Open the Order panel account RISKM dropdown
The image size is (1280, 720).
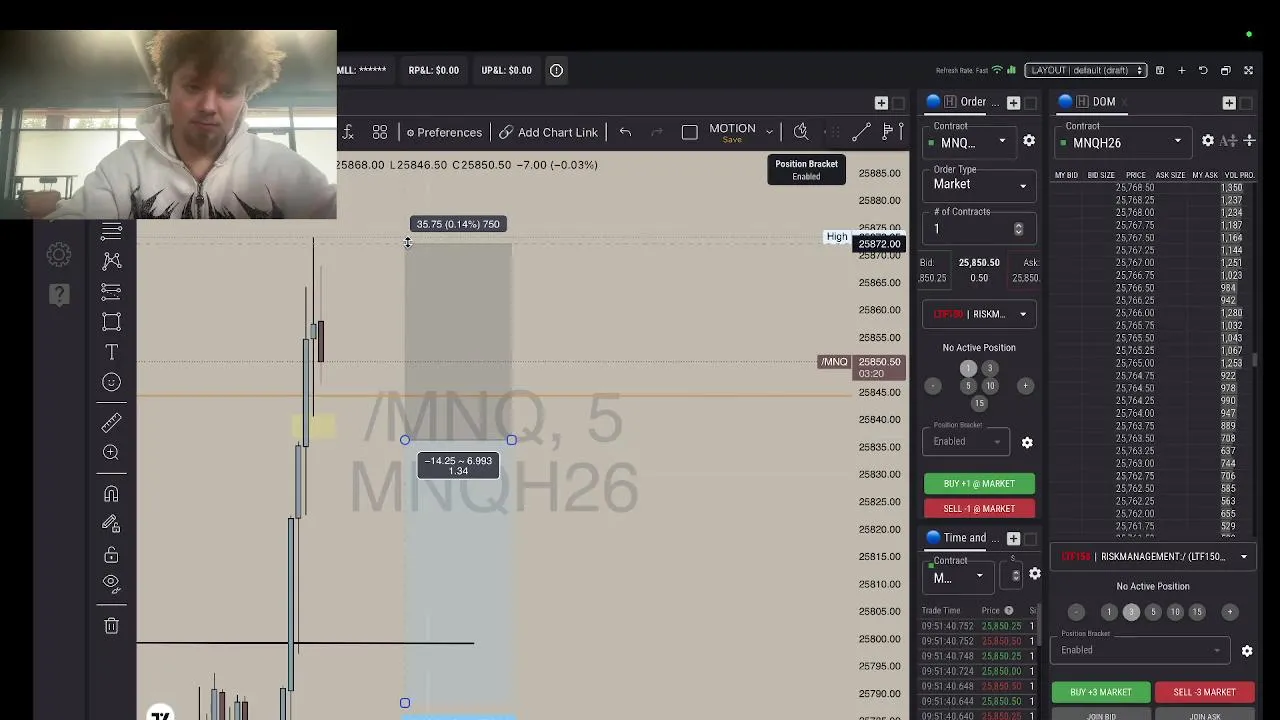coord(980,314)
